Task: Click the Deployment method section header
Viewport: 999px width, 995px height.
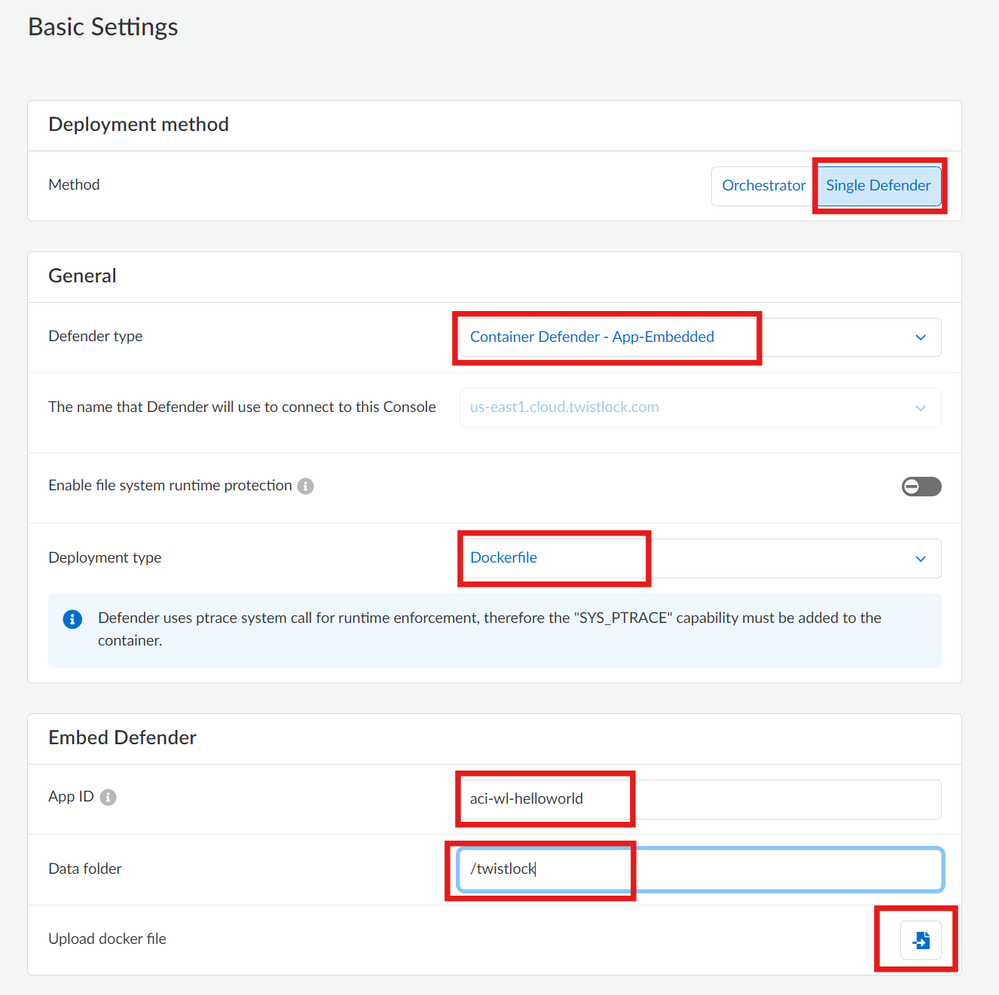Action: pos(139,125)
